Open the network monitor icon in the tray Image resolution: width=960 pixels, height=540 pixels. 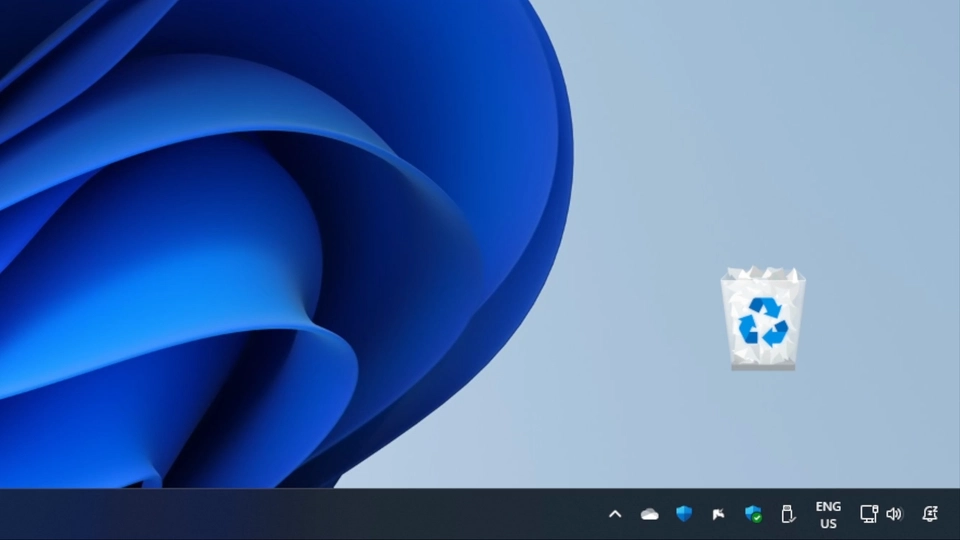coord(868,514)
